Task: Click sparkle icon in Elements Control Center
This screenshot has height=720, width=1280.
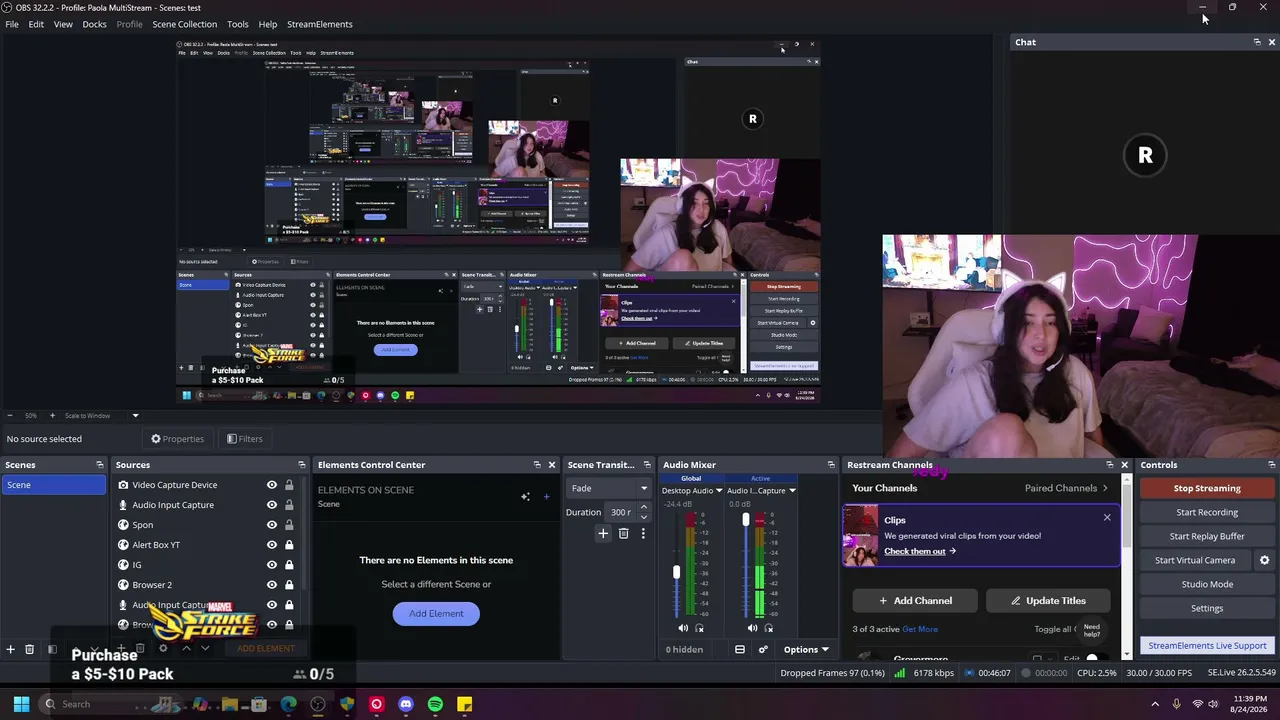Action: (525, 496)
